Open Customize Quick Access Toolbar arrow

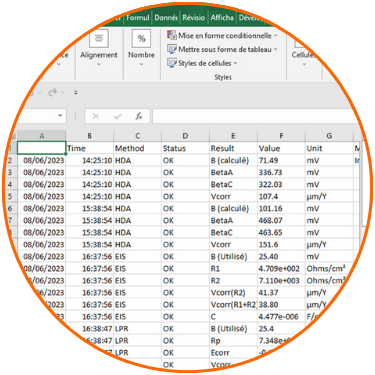76,93
